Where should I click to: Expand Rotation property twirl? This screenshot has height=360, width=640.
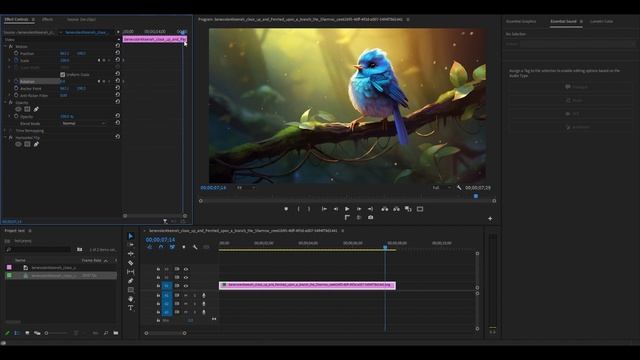tap(10, 81)
